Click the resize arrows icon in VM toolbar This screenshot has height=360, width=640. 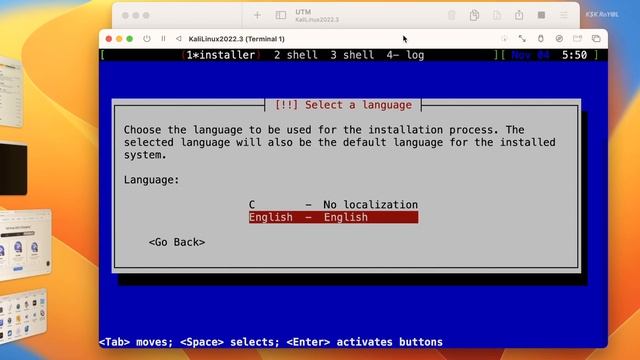tap(522, 39)
